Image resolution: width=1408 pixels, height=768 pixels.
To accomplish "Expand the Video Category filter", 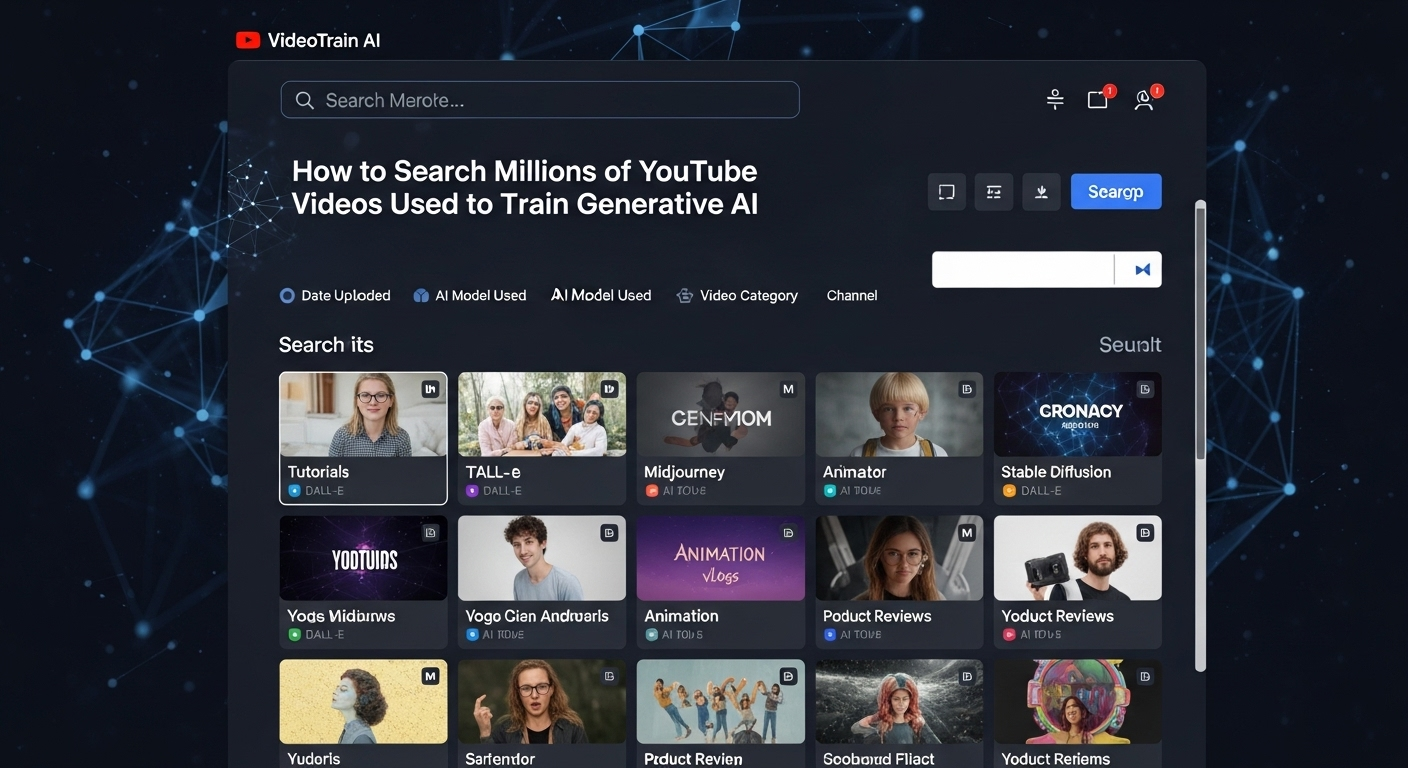I will coord(737,296).
